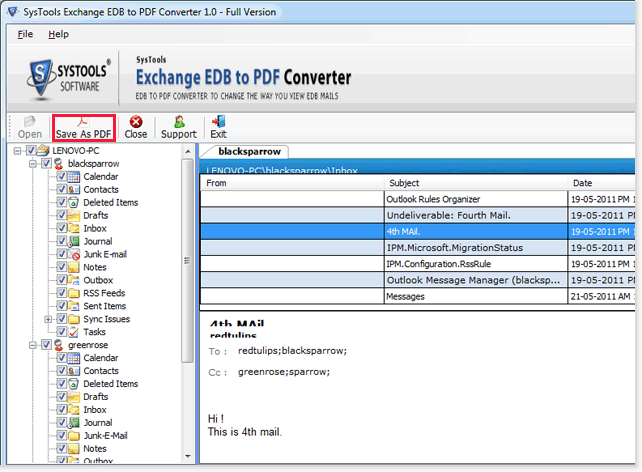Select 'Undeliverable: Fourth Mail.' row

point(418,215)
